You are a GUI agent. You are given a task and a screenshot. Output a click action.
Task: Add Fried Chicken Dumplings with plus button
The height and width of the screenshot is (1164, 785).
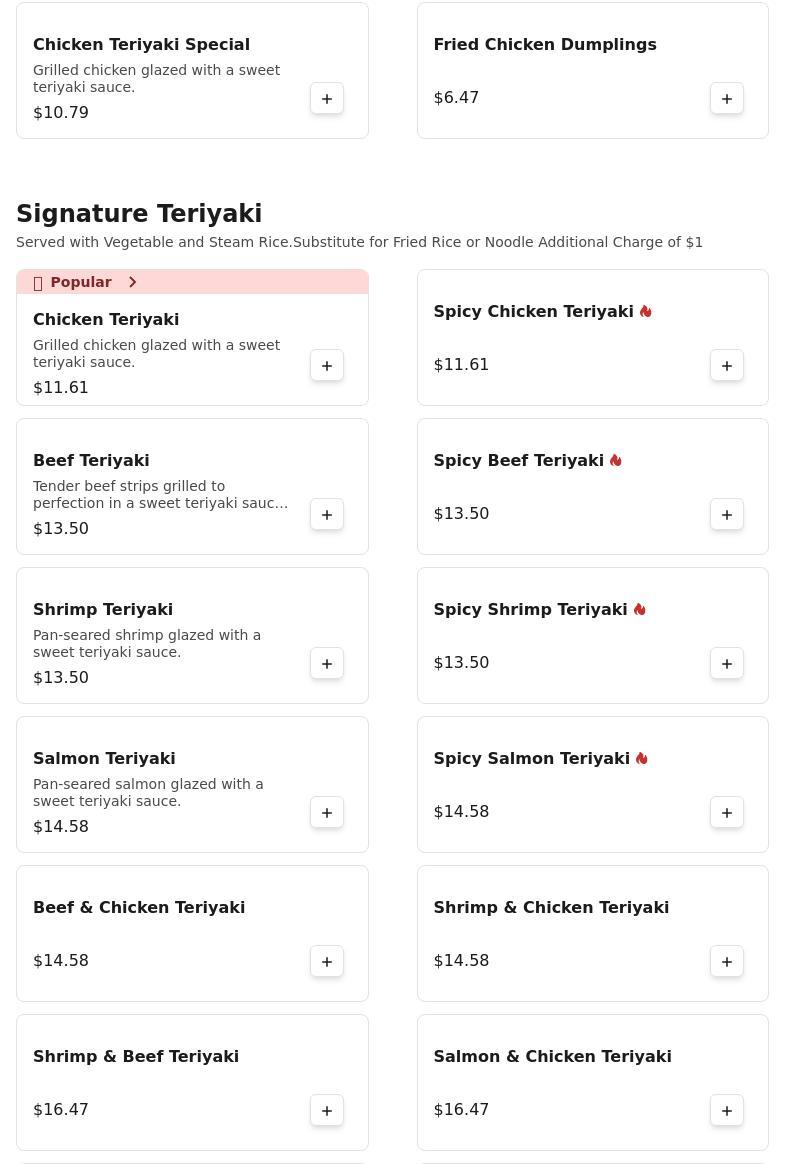point(727,99)
